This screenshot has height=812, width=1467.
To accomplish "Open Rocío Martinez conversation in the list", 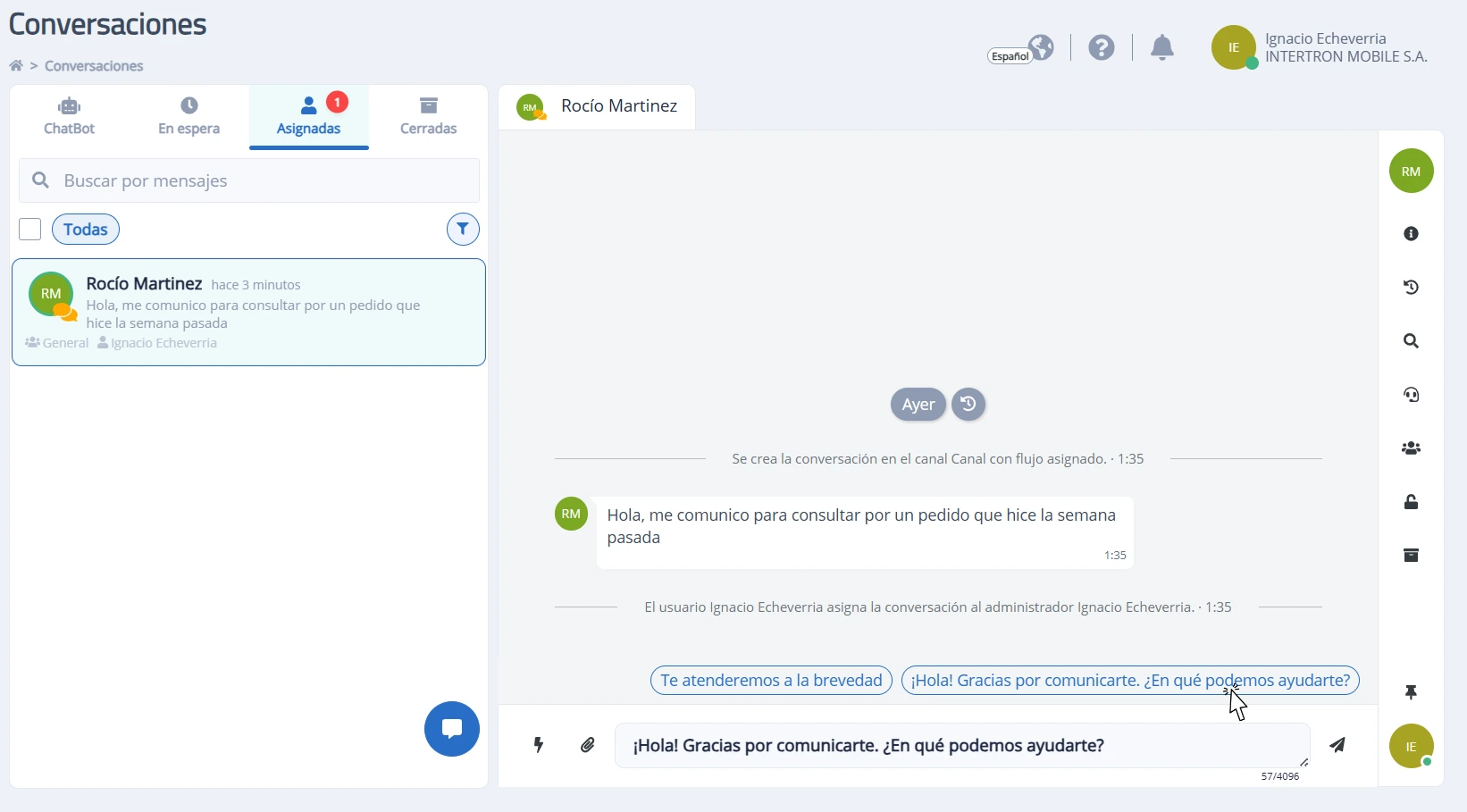I will click(248, 313).
